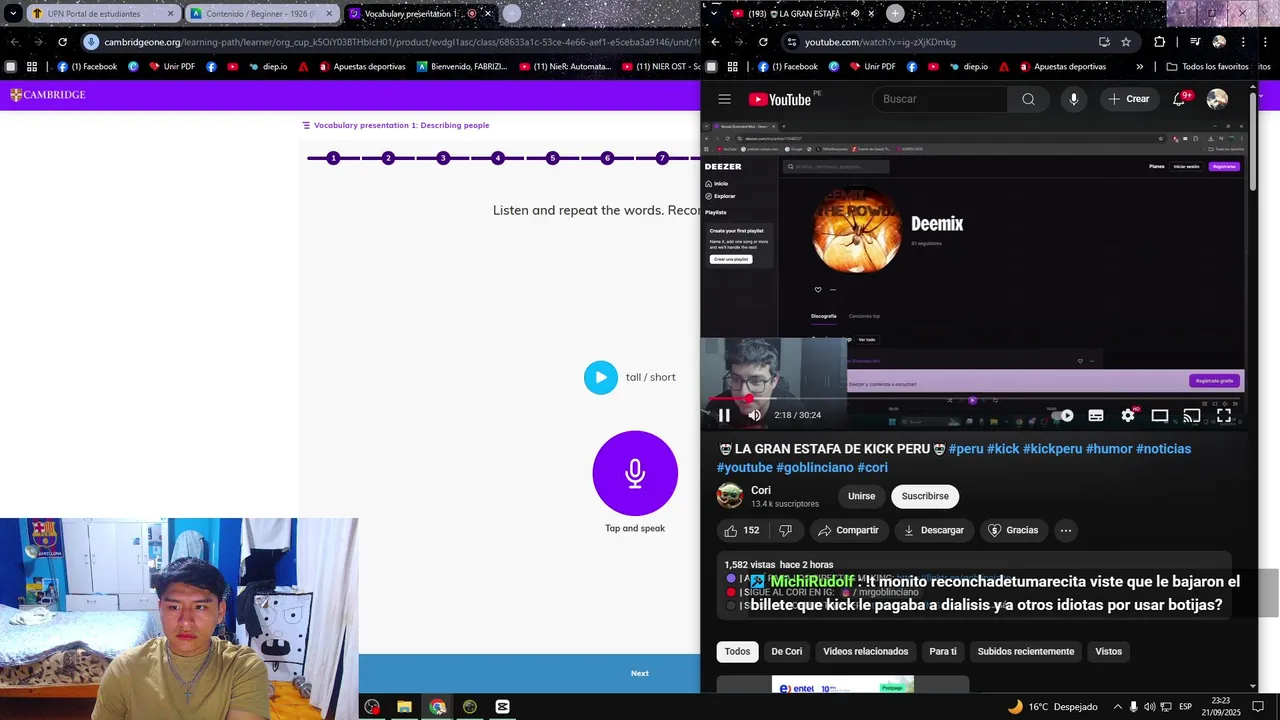The image size is (1280, 720).
Task: Go back in the YouTube browser window
Action: click(715, 42)
